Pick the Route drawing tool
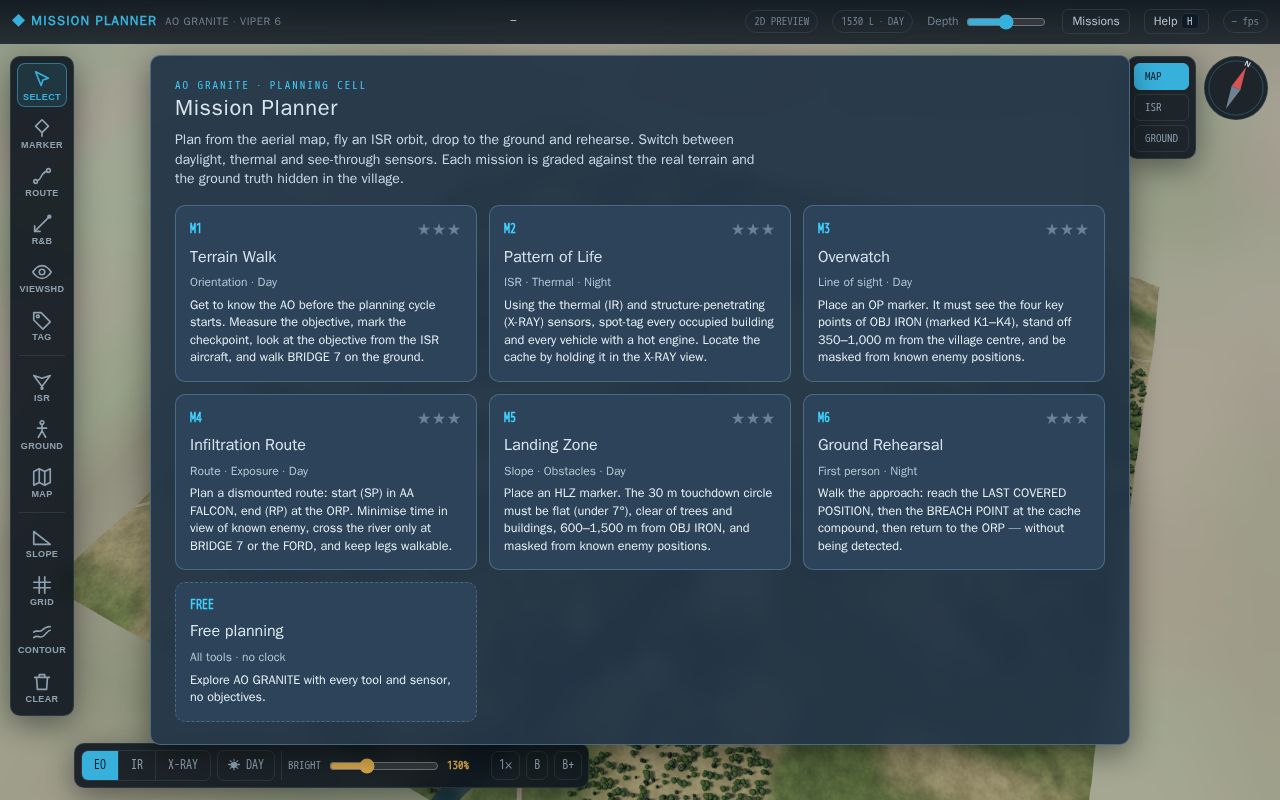 (x=42, y=181)
